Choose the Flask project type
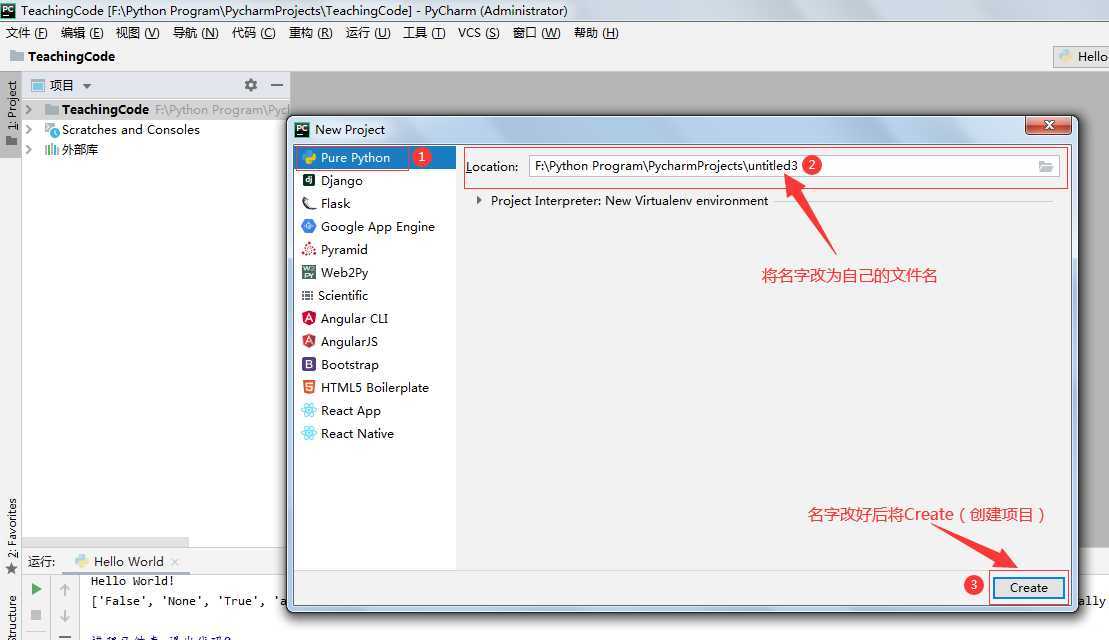 [x=335, y=204]
